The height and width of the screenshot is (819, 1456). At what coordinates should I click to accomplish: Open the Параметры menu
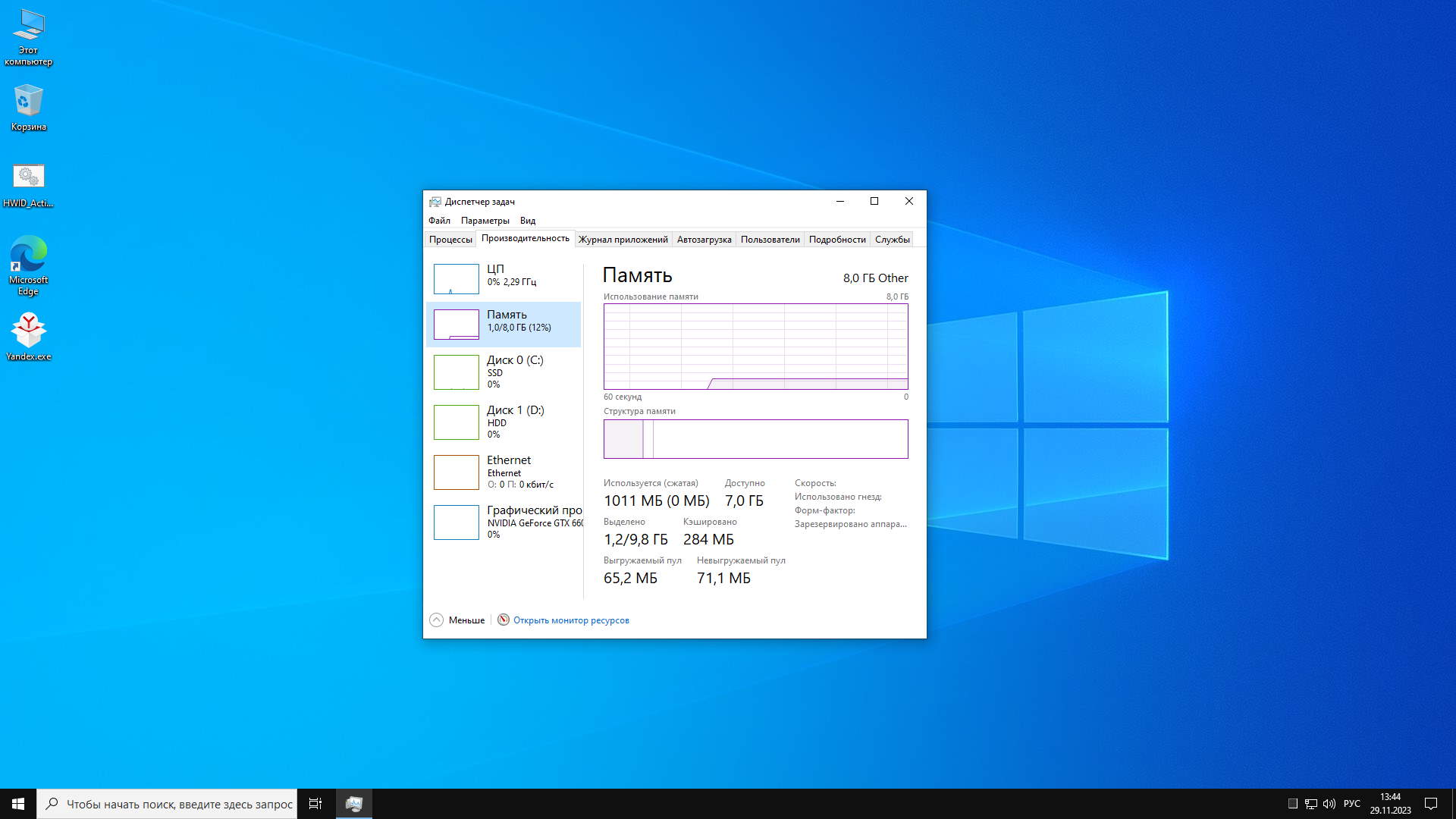(485, 221)
